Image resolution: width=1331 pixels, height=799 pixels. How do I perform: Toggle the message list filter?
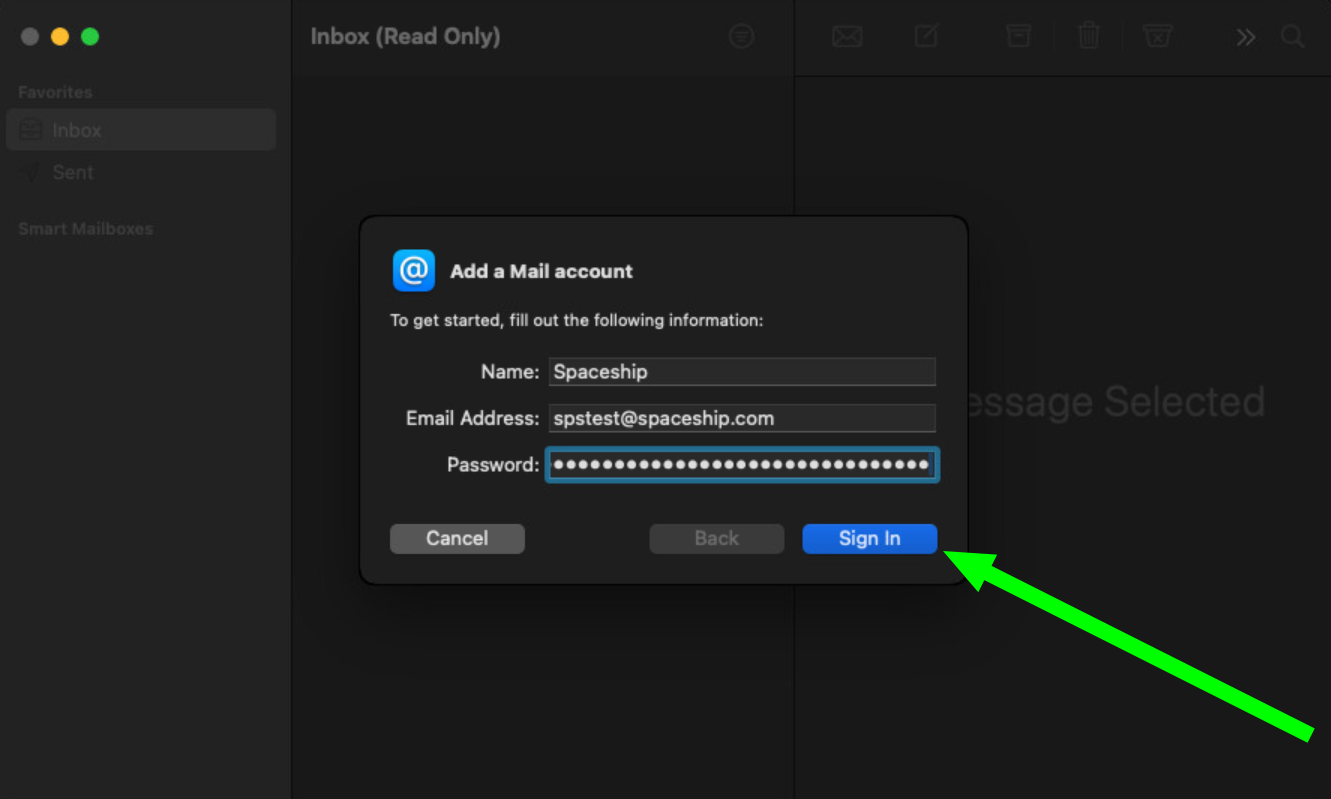point(741,36)
